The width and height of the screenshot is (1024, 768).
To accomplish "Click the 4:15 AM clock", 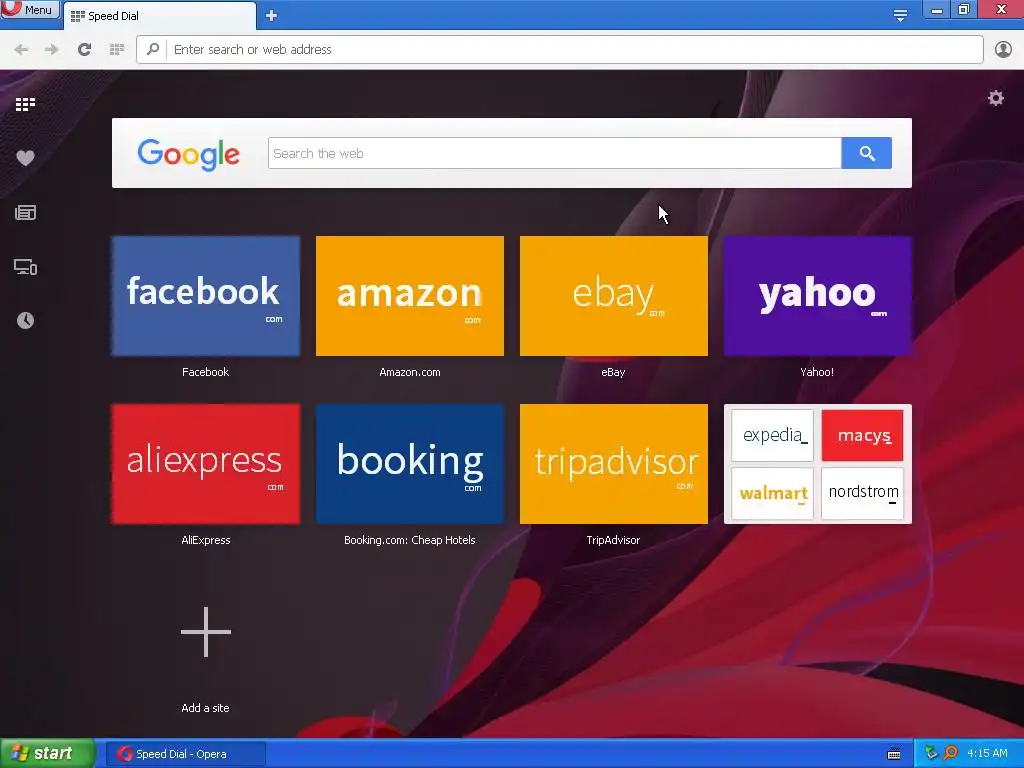I will [987, 753].
